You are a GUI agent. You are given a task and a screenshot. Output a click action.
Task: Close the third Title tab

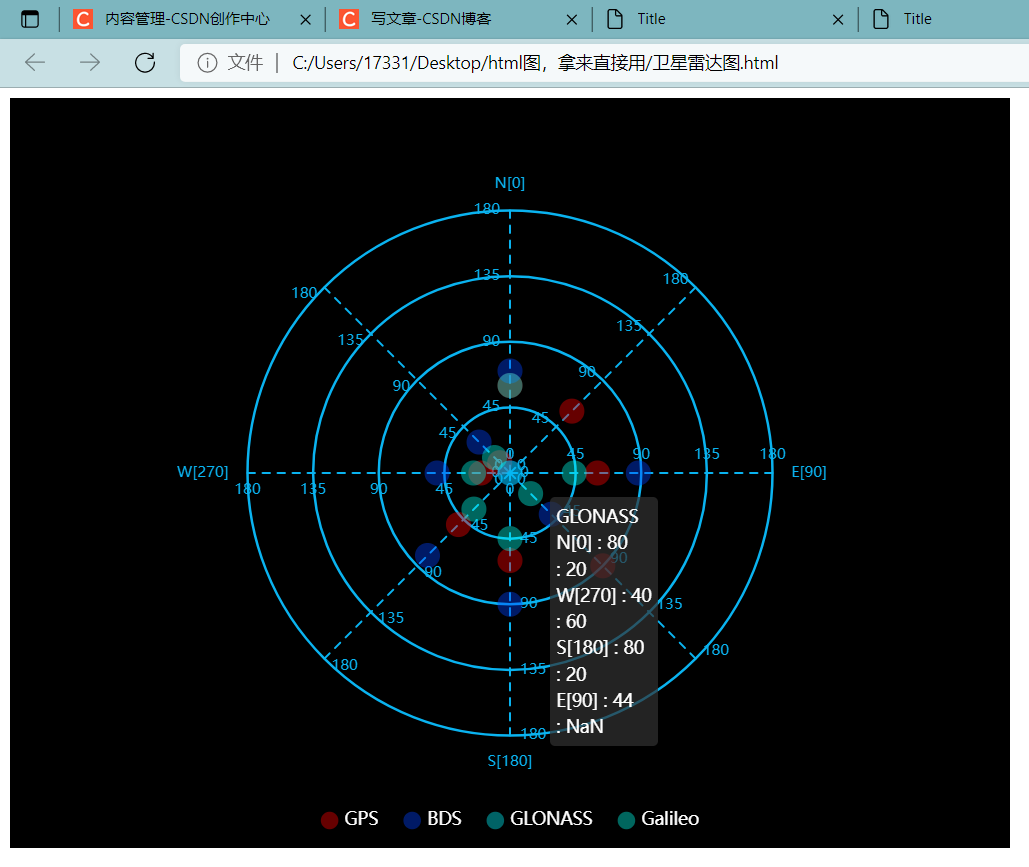point(838,20)
